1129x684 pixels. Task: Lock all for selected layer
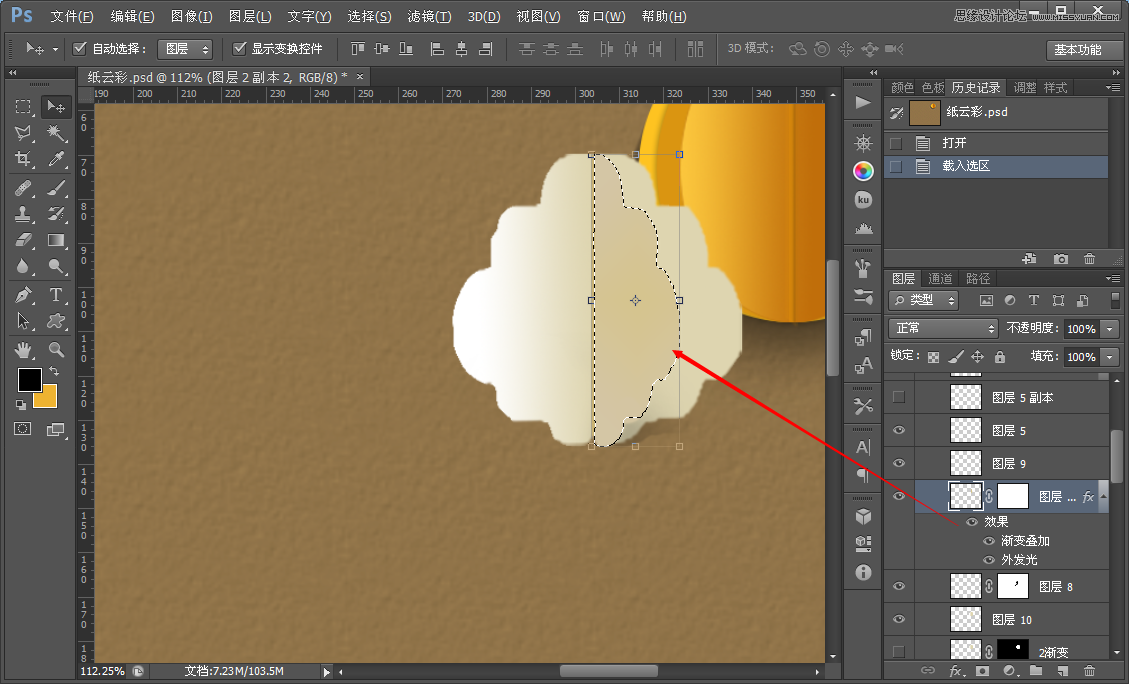point(999,356)
